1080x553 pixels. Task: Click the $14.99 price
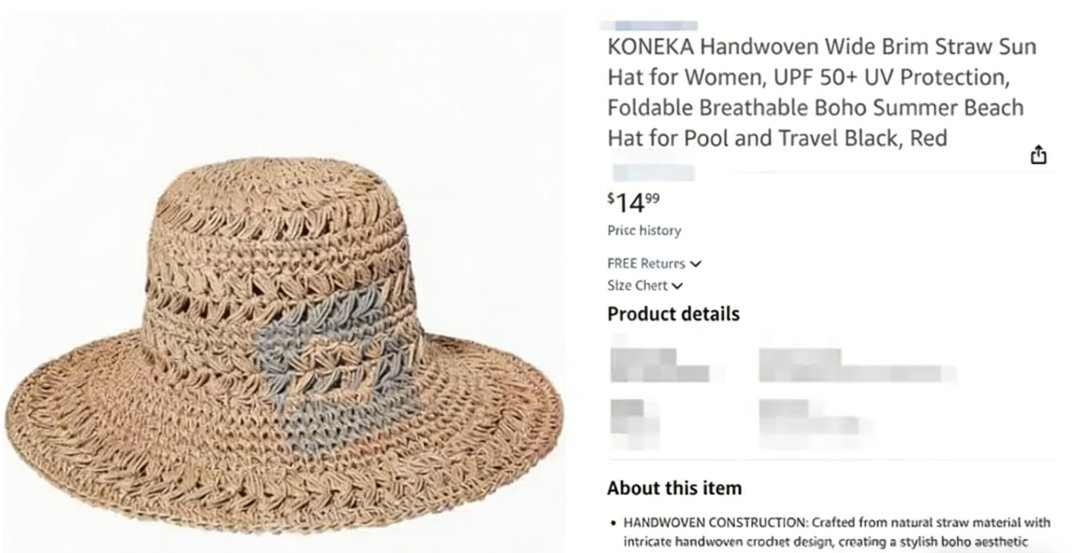coord(634,202)
